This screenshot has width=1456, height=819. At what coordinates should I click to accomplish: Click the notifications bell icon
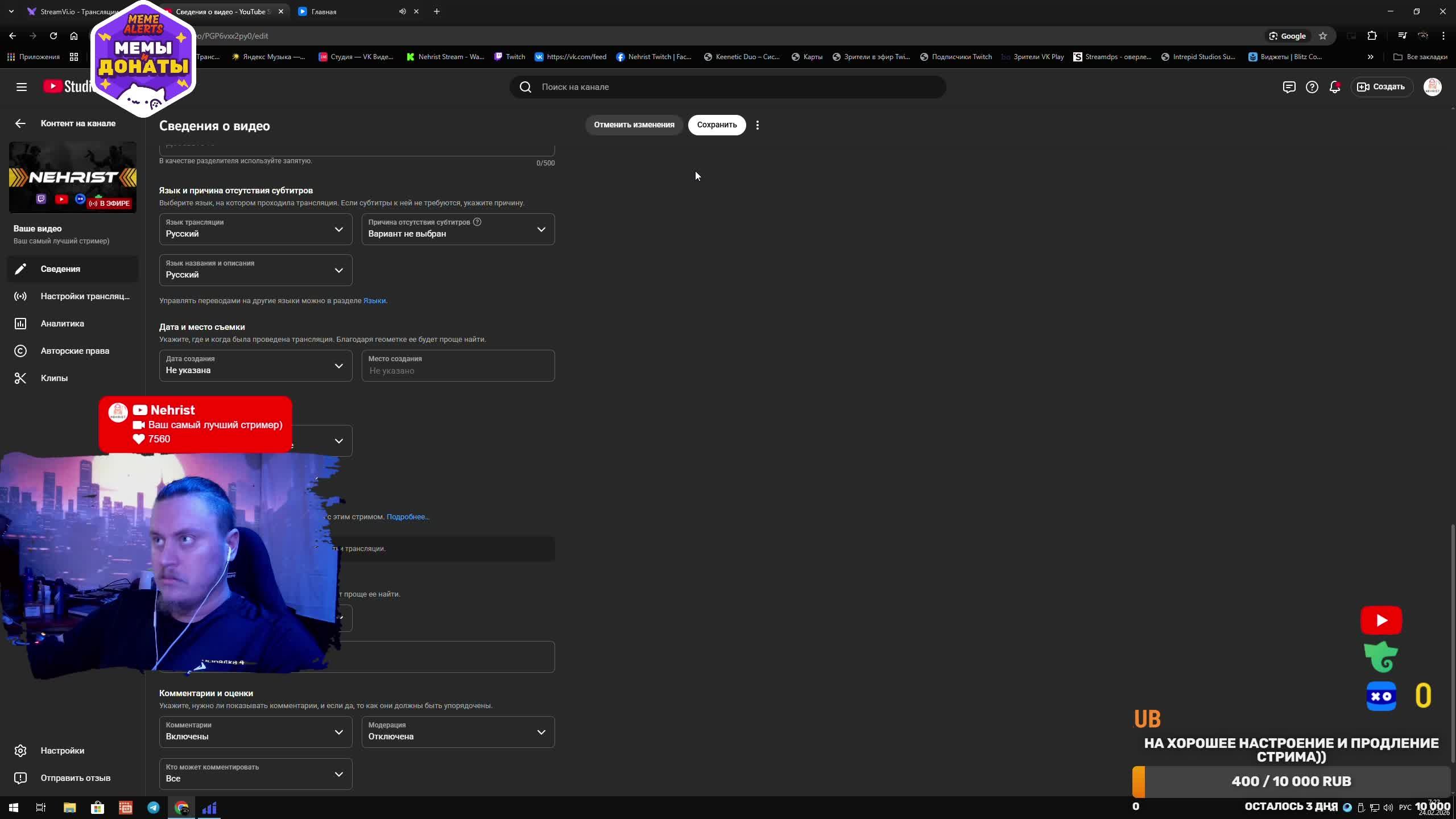pos(1334,87)
